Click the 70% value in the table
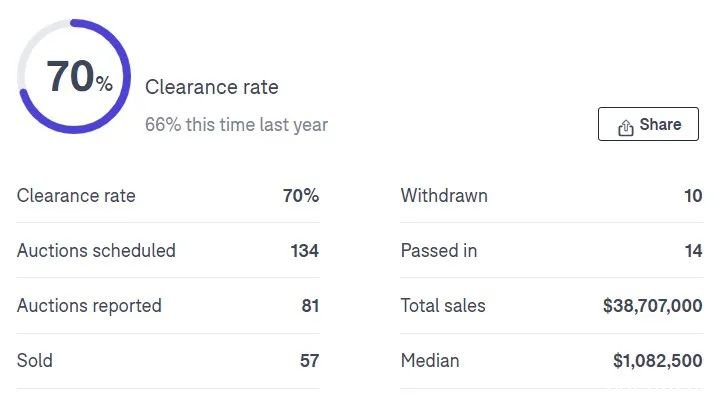The width and height of the screenshot is (717, 397). coord(301,196)
